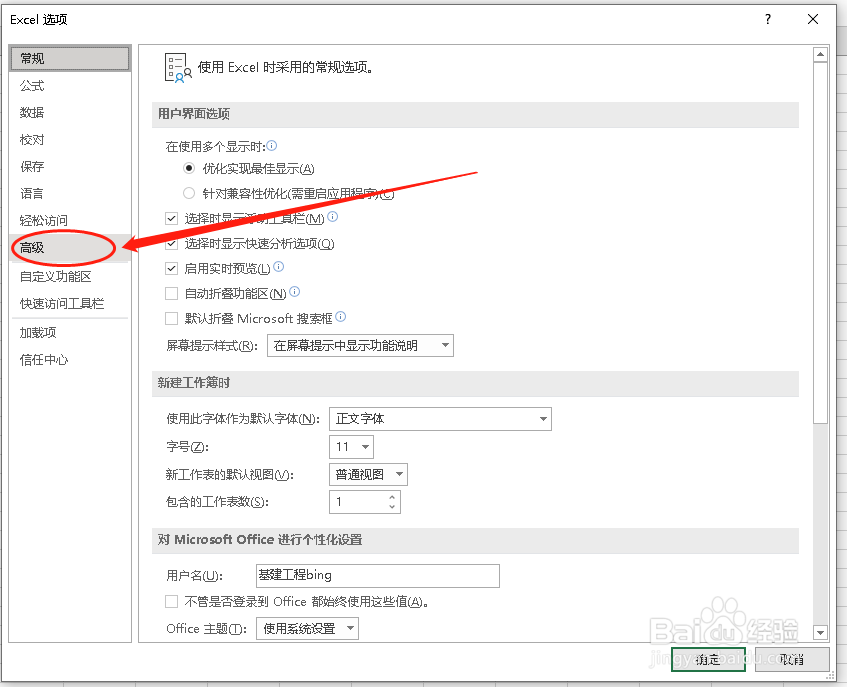847x687 pixels.
Task: Open the 常规 category
Action: coord(70,58)
